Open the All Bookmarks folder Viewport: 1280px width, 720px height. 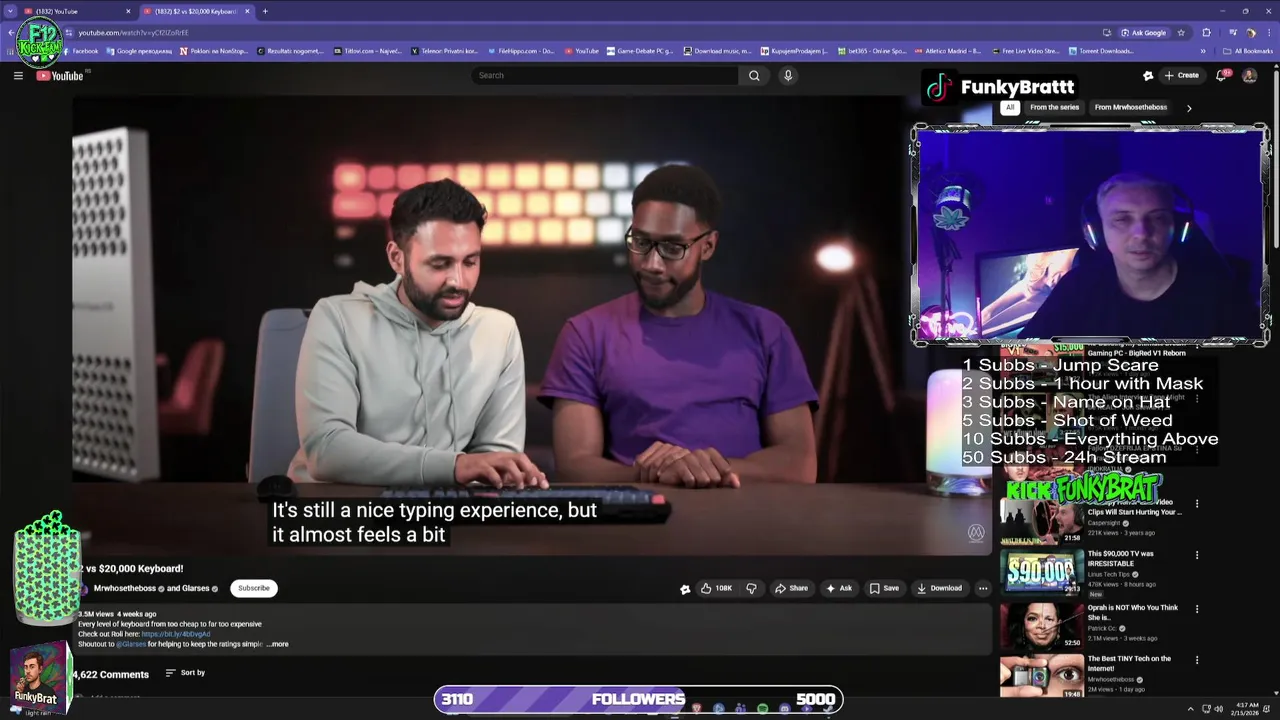(x=1247, y=51)
